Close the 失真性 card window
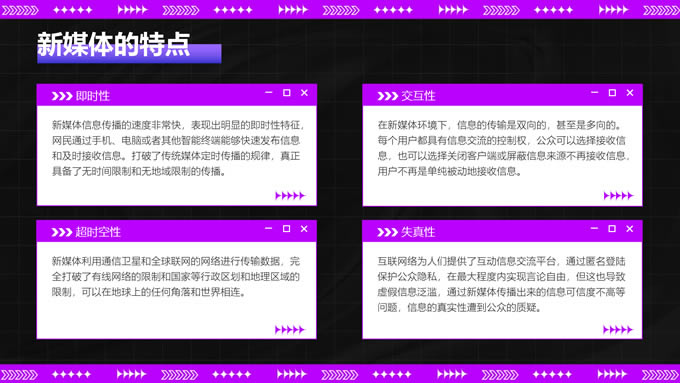 point(630,229)
